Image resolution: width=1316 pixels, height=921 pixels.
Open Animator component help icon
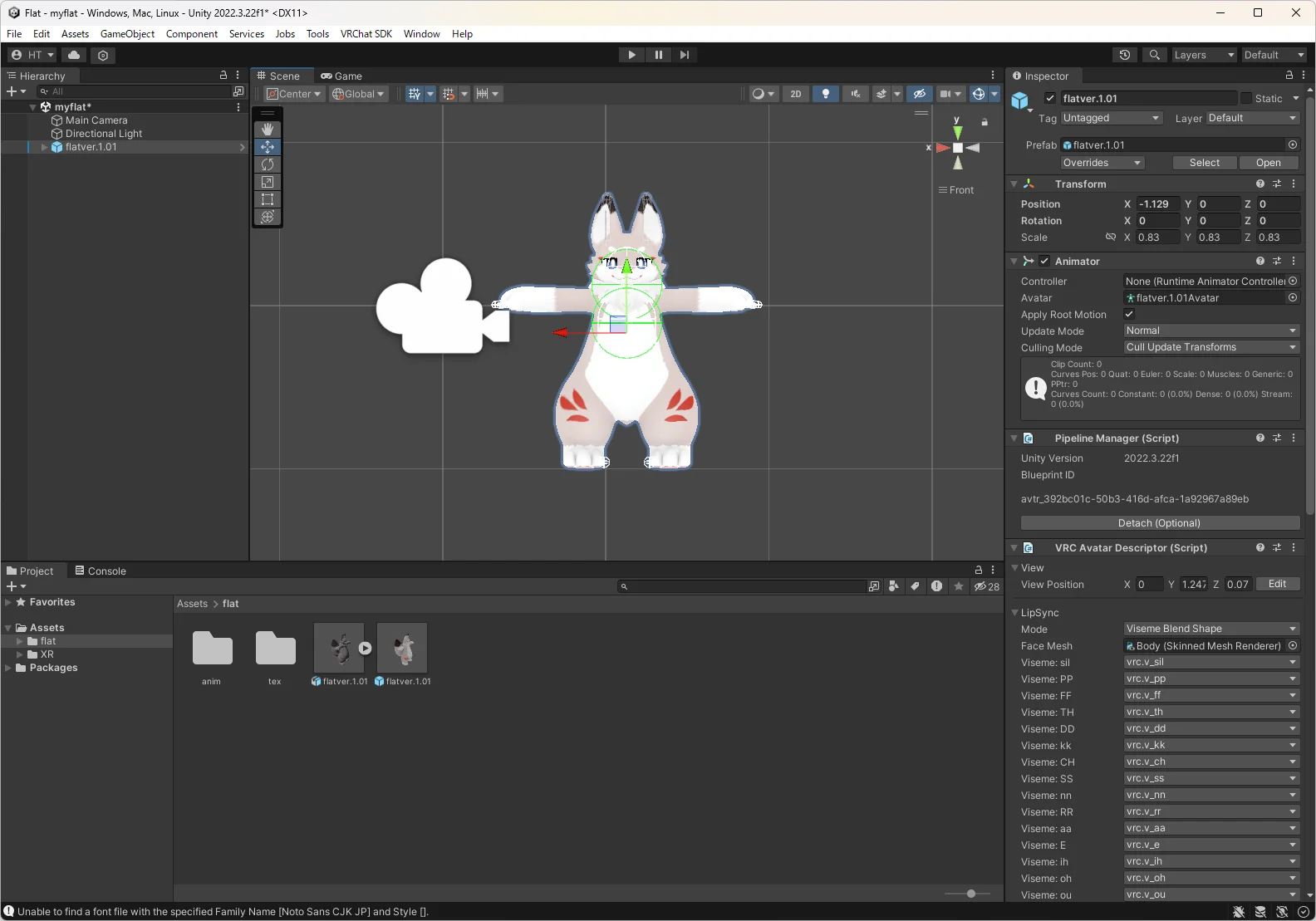(x=1260, y=261)
